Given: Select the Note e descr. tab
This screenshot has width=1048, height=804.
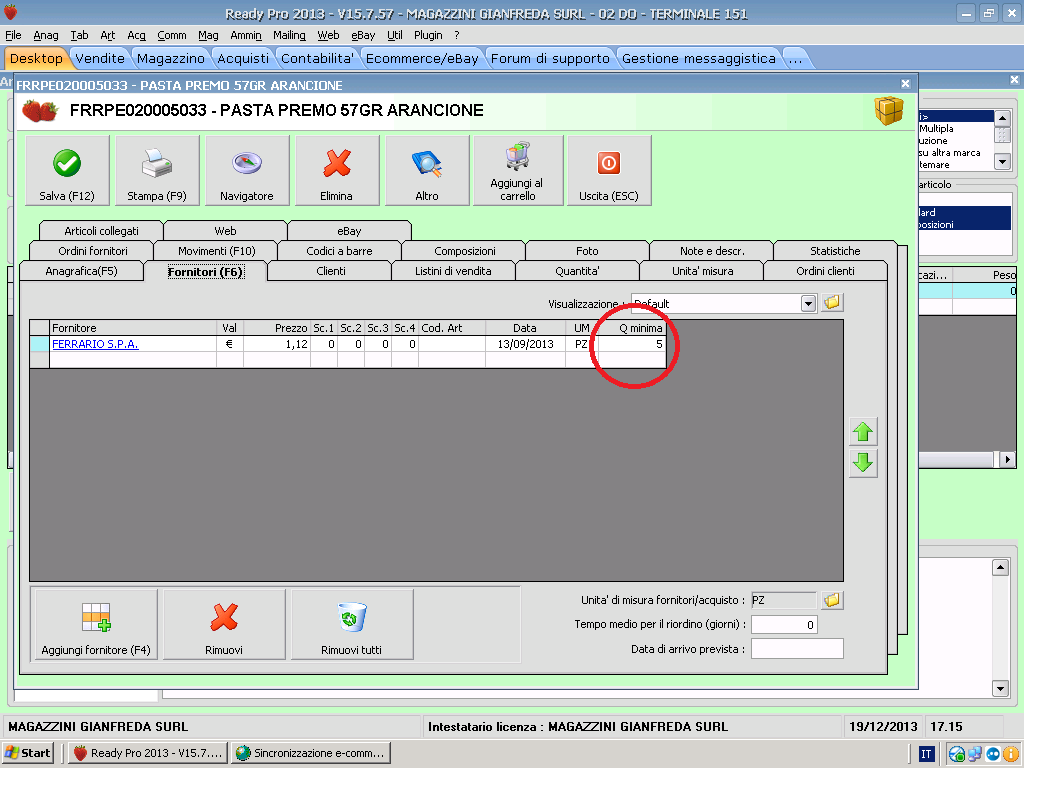Looking at the screenshot, I should click(x=712, y=251).
